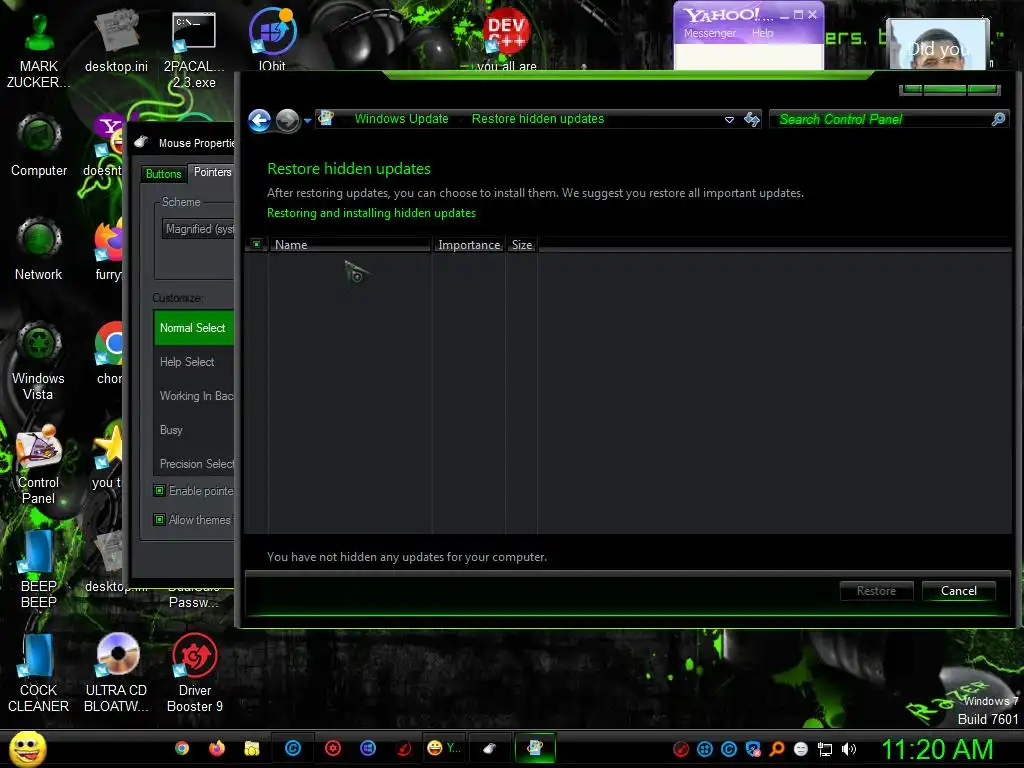This screenshot has width=1024, height=768.
Task: Click Restore hidden updates breadcrumb
Action: (537, 119)
